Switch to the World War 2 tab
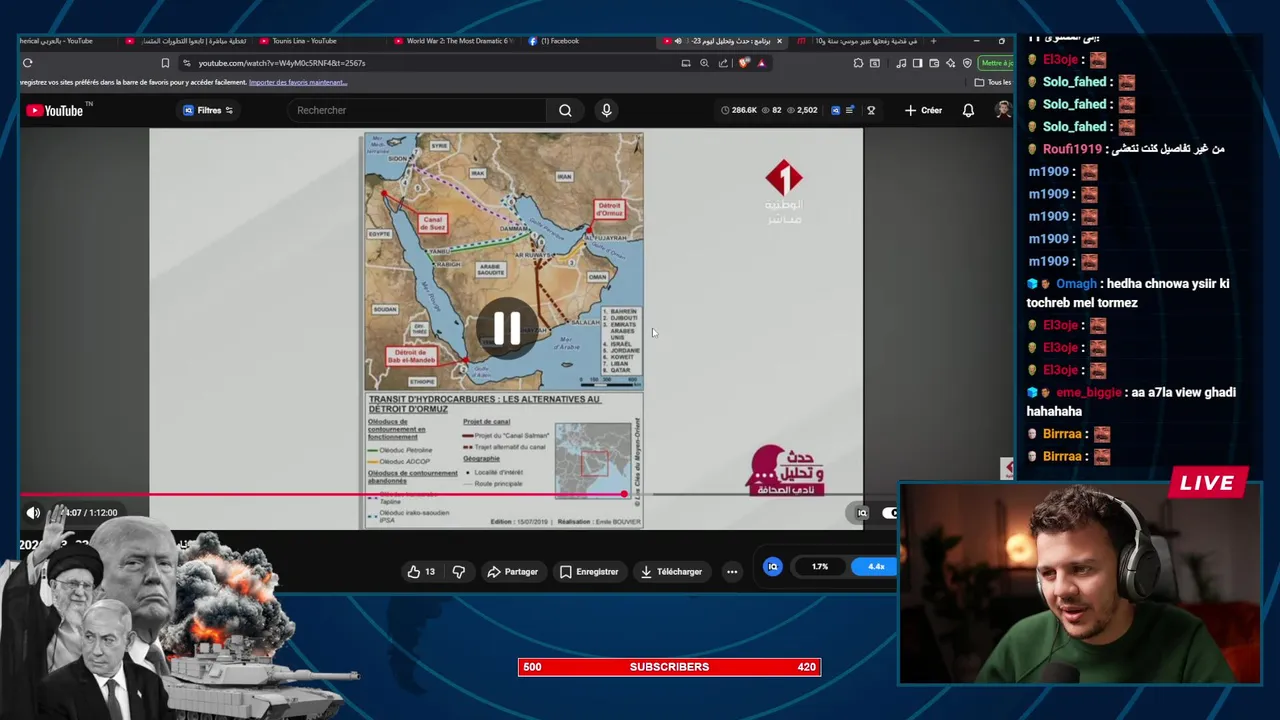 [x=455, y=41]
